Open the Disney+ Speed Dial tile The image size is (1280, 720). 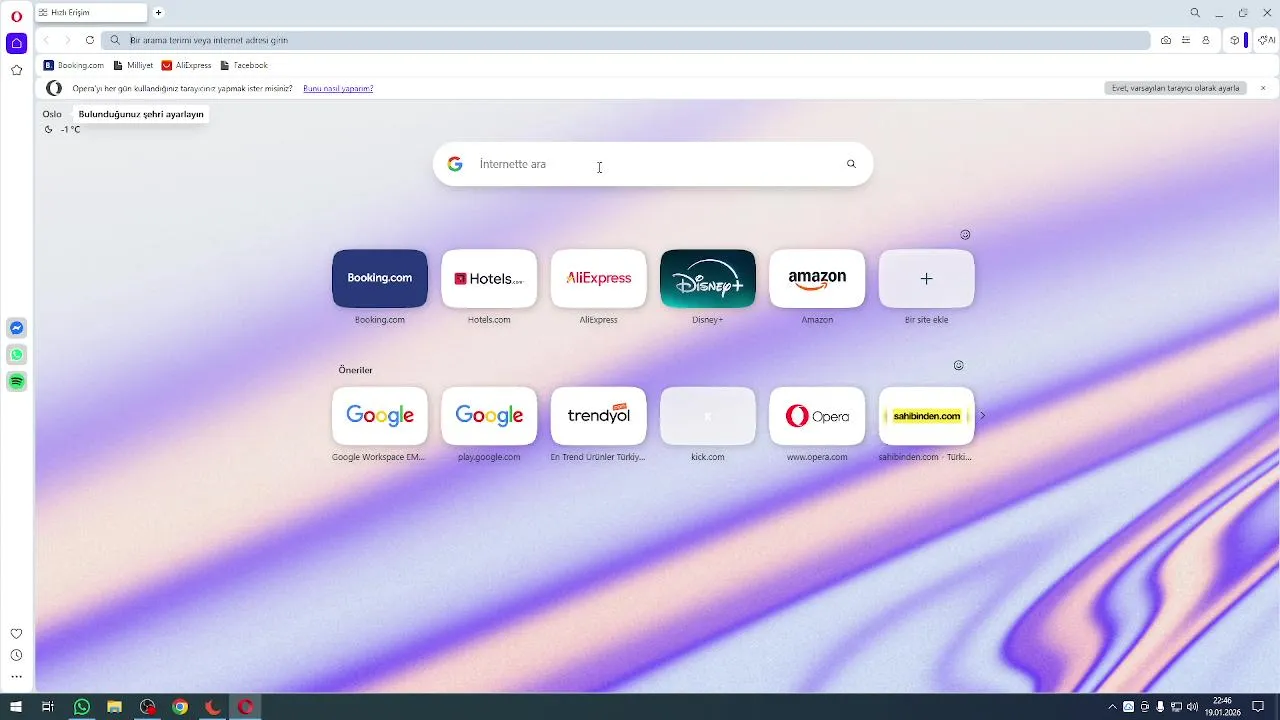point(708,278)
